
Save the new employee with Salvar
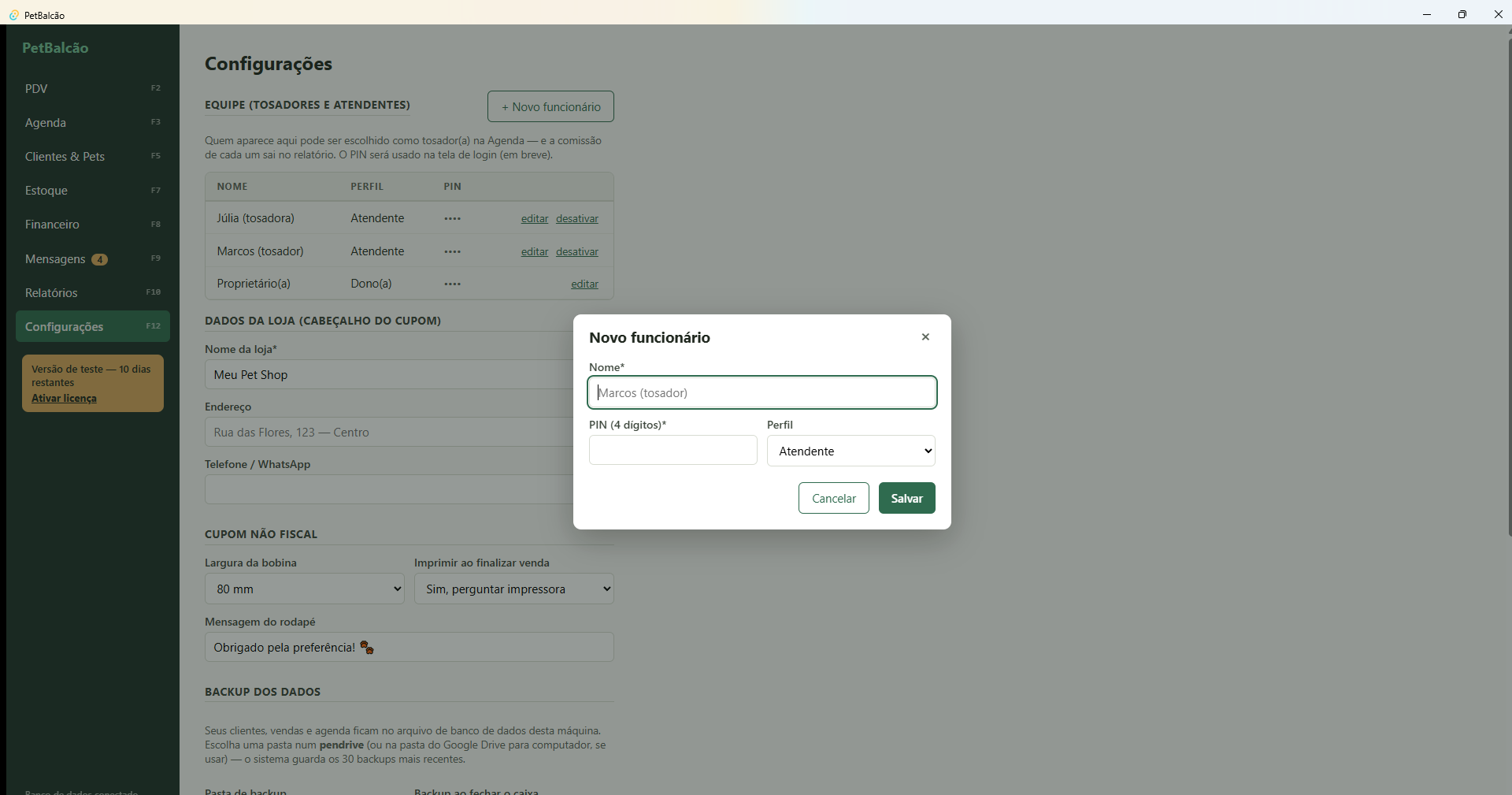pos(907,498)
